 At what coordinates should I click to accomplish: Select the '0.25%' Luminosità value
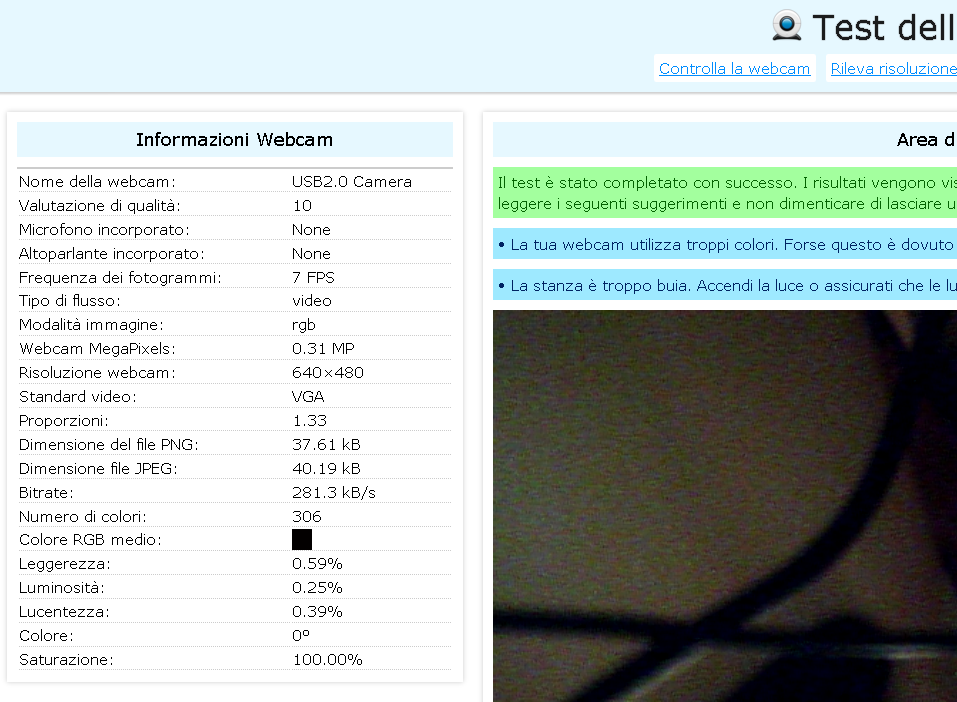click(x=317, y=588)
